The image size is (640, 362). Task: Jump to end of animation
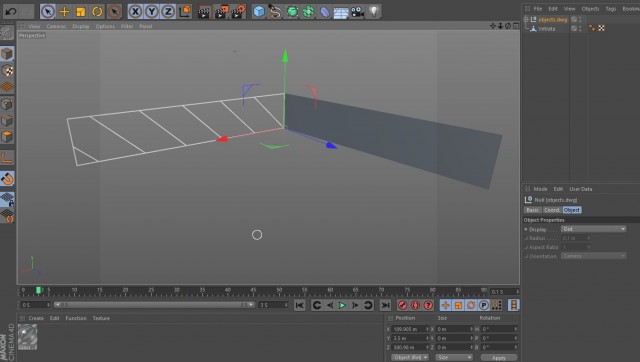pos(385,305)
